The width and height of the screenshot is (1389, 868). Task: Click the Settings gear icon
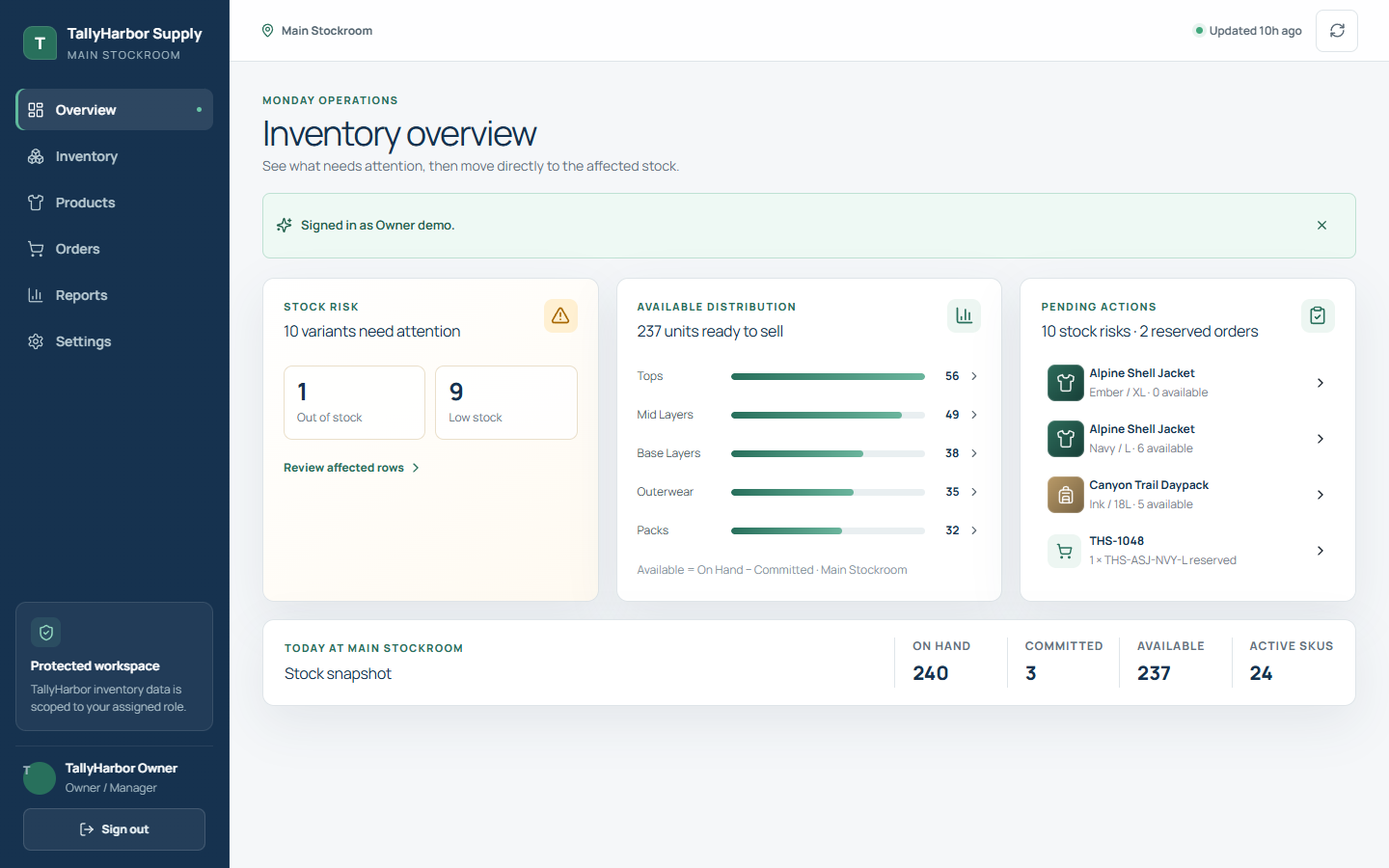36,341
